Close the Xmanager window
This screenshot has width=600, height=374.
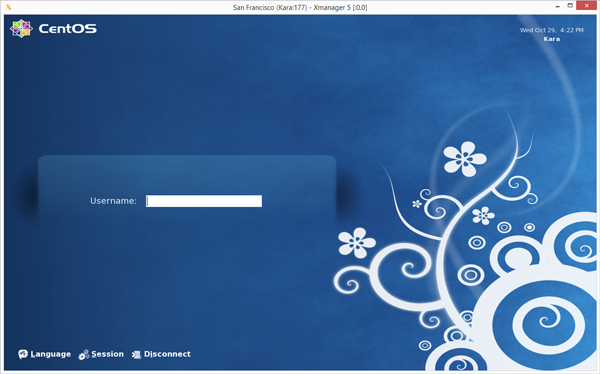587,6
